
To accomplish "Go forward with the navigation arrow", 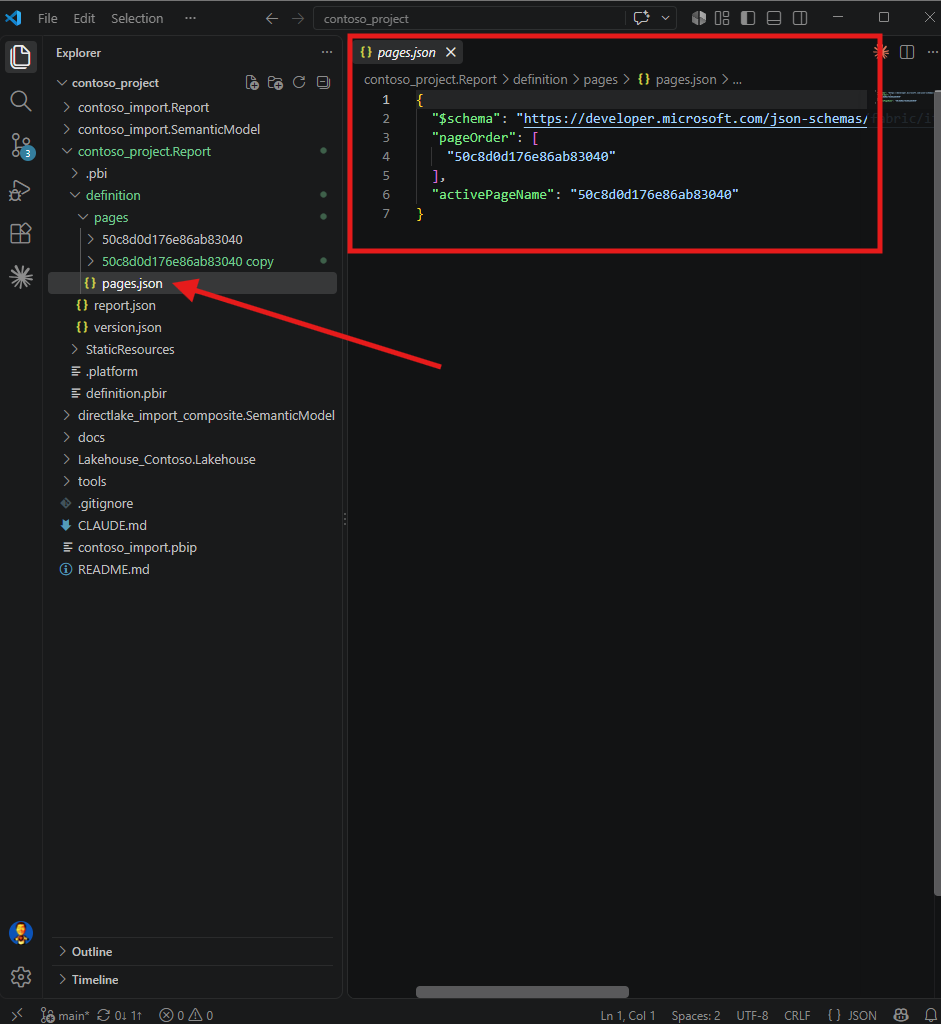I will [298, 18].
